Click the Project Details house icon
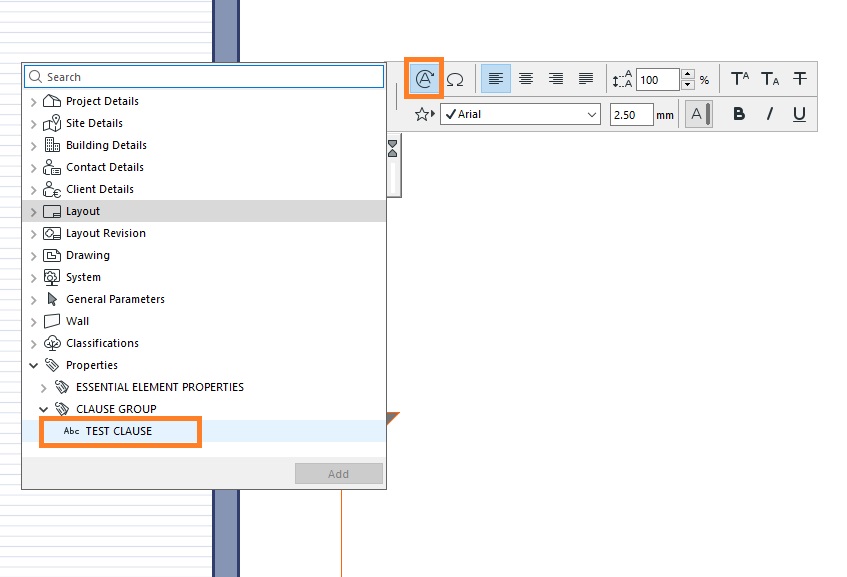The height and width of the screenshot is (577, 847). click(x=52, y=101)
